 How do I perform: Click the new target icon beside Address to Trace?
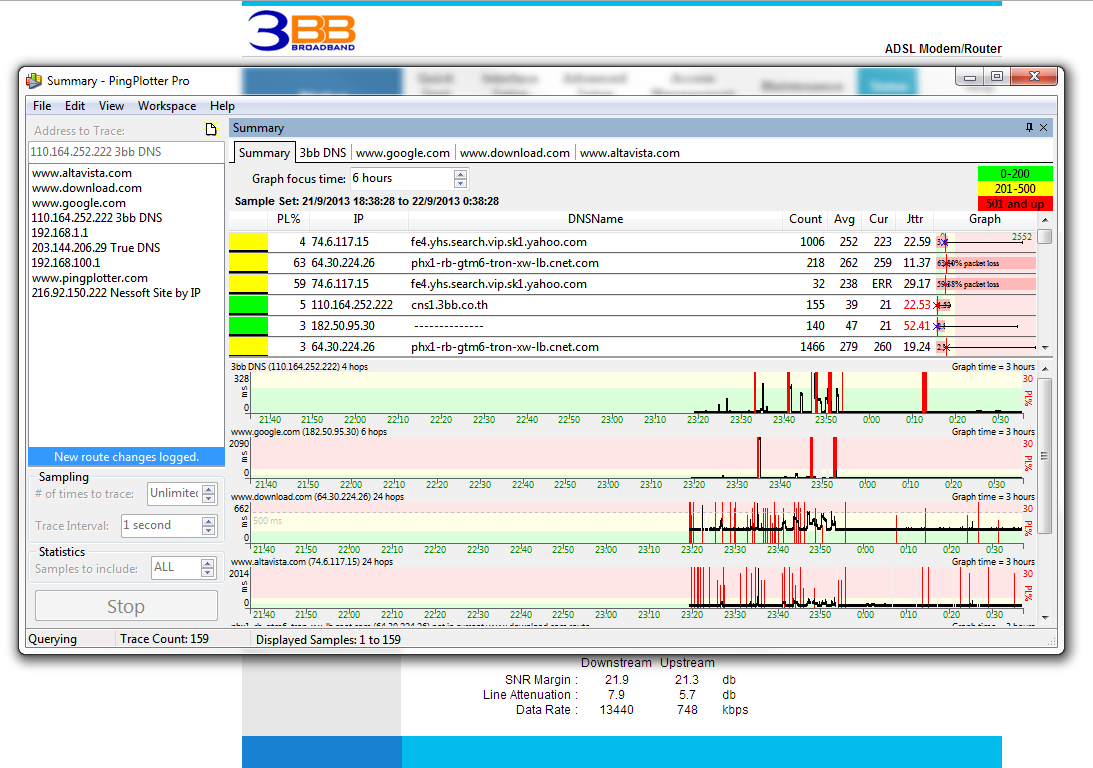(x=210, y=129)
